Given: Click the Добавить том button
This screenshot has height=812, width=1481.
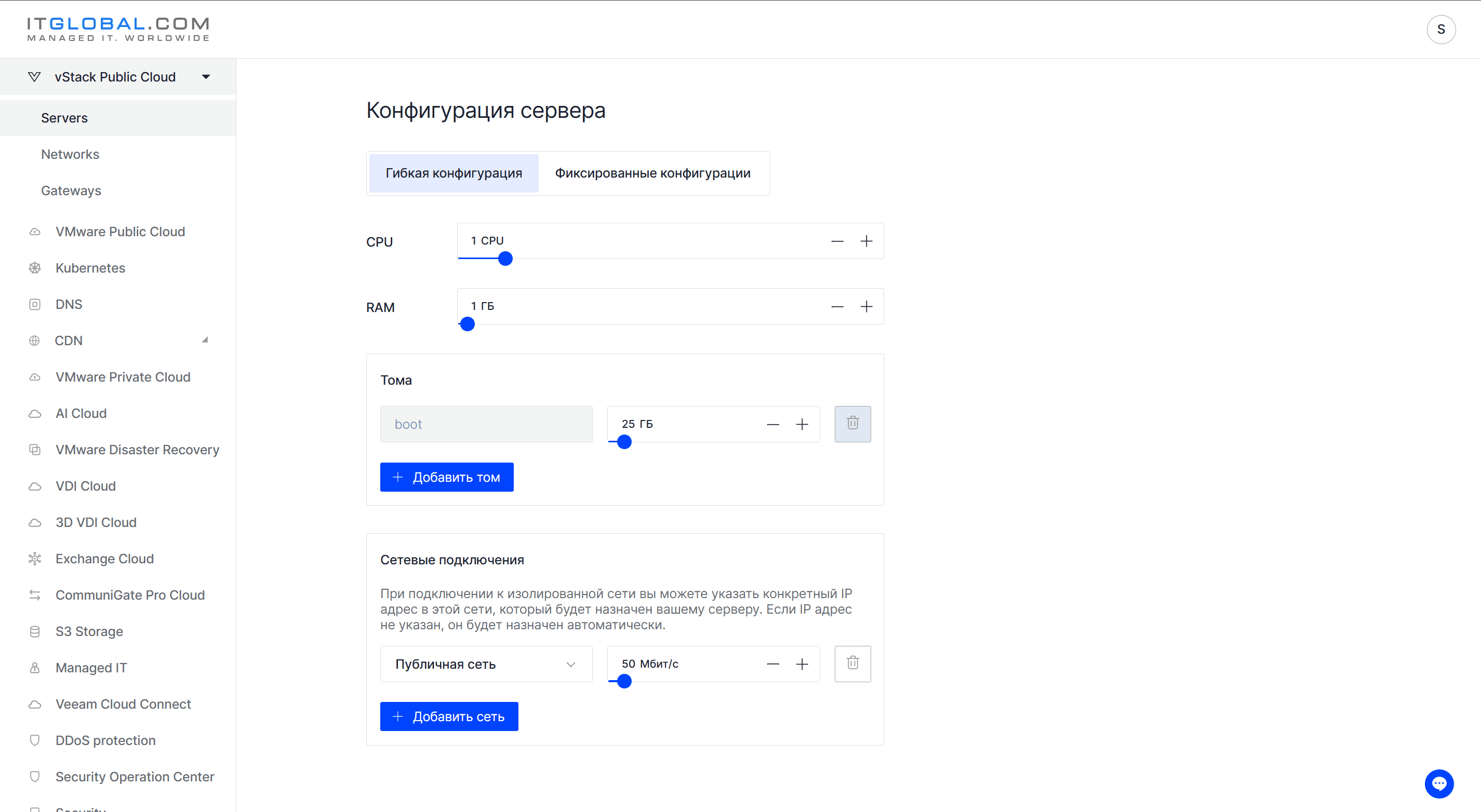Looking at the screenshot, I should 446,477.
